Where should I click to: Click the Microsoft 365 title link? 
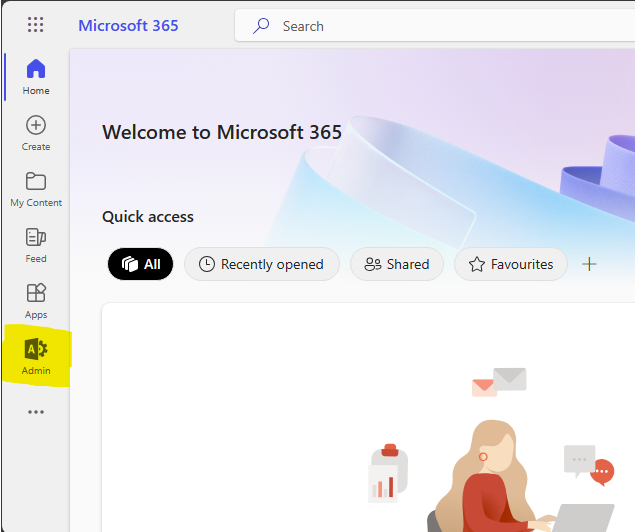point(128,25)
